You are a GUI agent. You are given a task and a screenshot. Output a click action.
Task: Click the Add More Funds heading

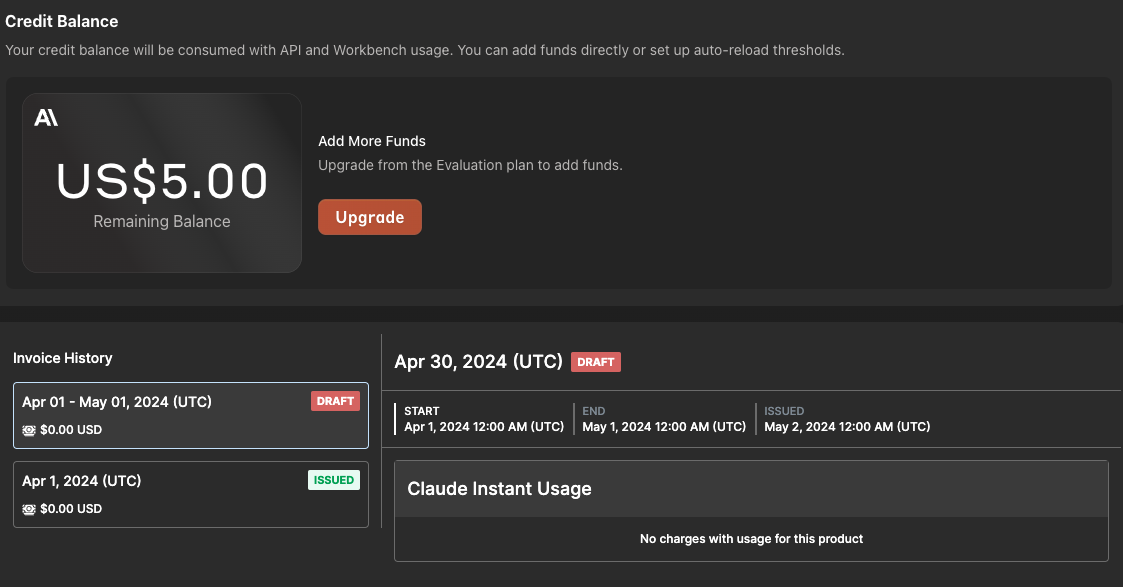pyautogui.click(x=372, y=141)
